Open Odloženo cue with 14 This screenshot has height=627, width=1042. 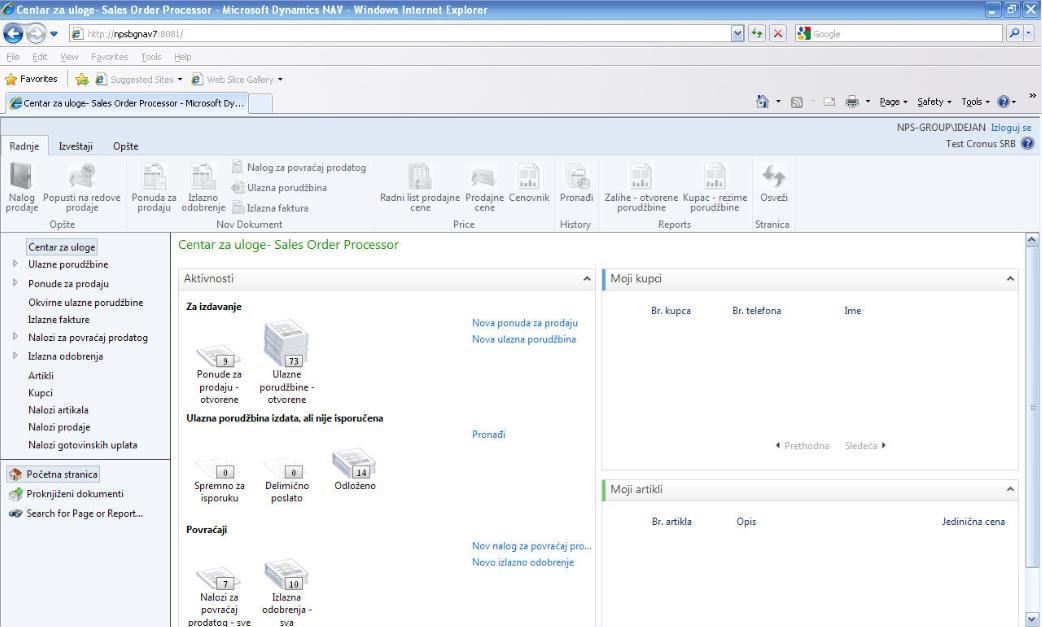pyautogui.click(x=355, y=470)
